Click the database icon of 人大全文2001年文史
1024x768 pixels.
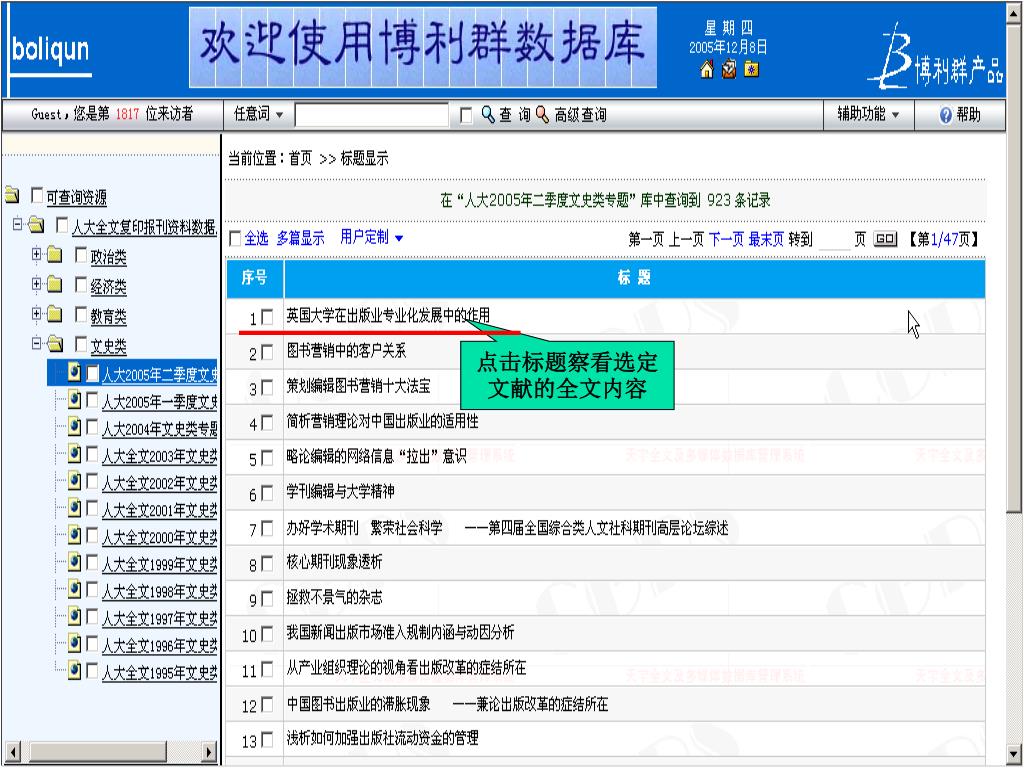click(74, 507)
